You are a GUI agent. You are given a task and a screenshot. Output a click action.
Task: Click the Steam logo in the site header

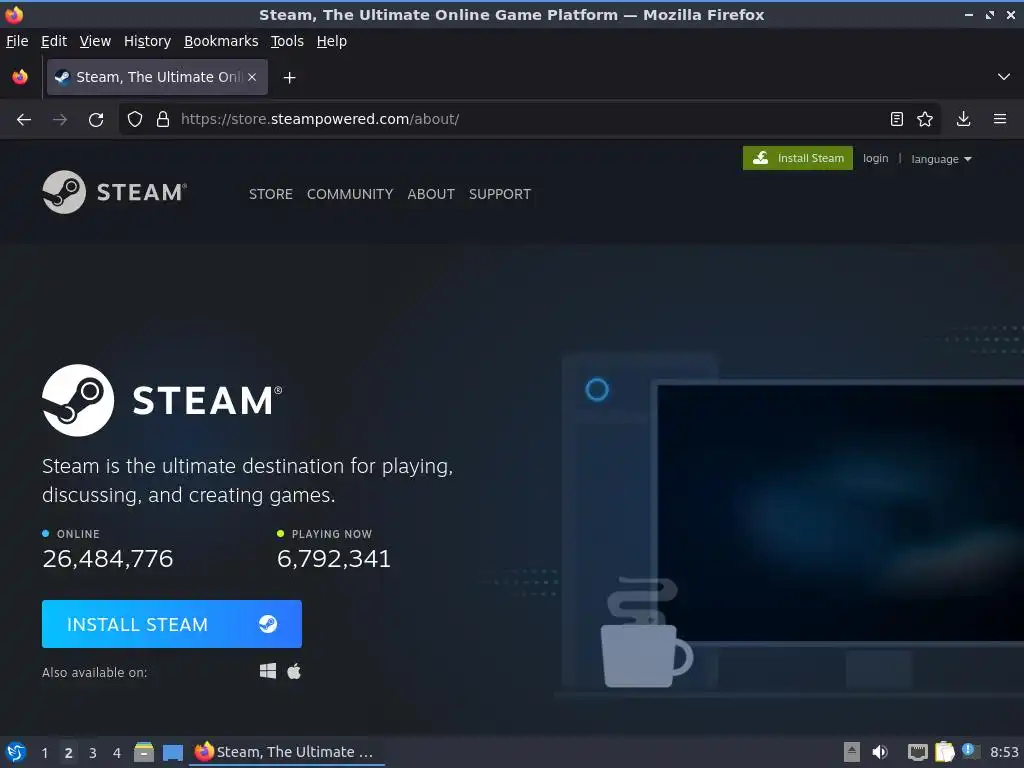pos(114,192)
